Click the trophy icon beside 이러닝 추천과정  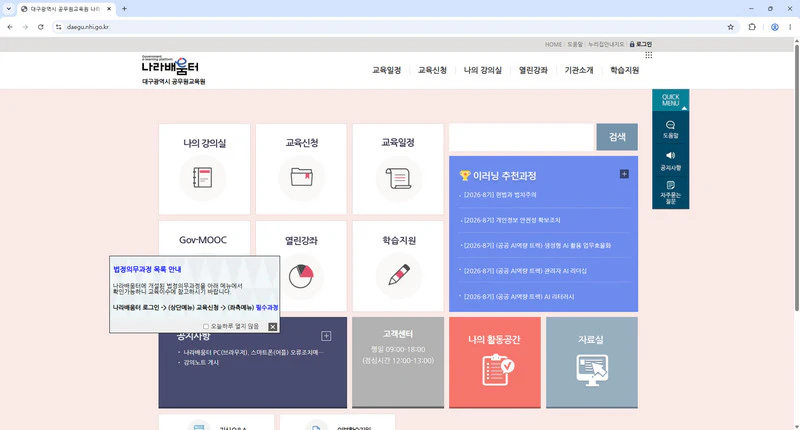coord(464,175)
